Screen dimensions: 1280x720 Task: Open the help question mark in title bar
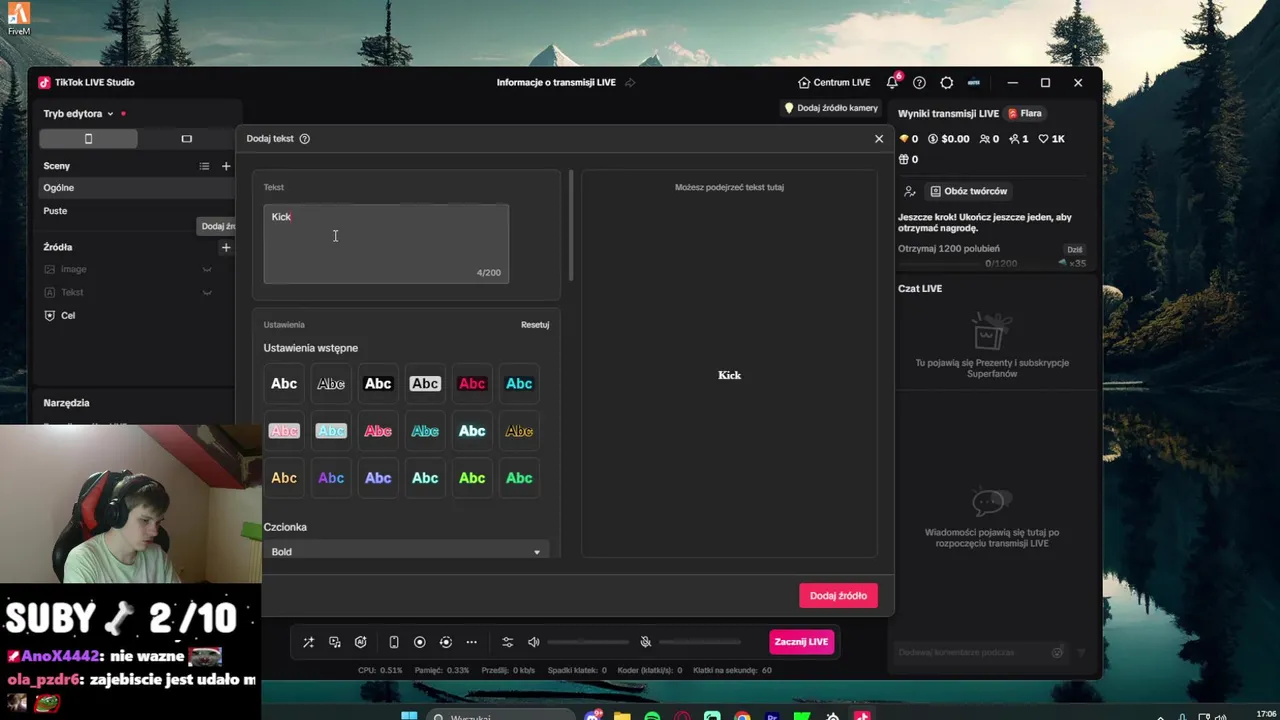click(919, 82)
